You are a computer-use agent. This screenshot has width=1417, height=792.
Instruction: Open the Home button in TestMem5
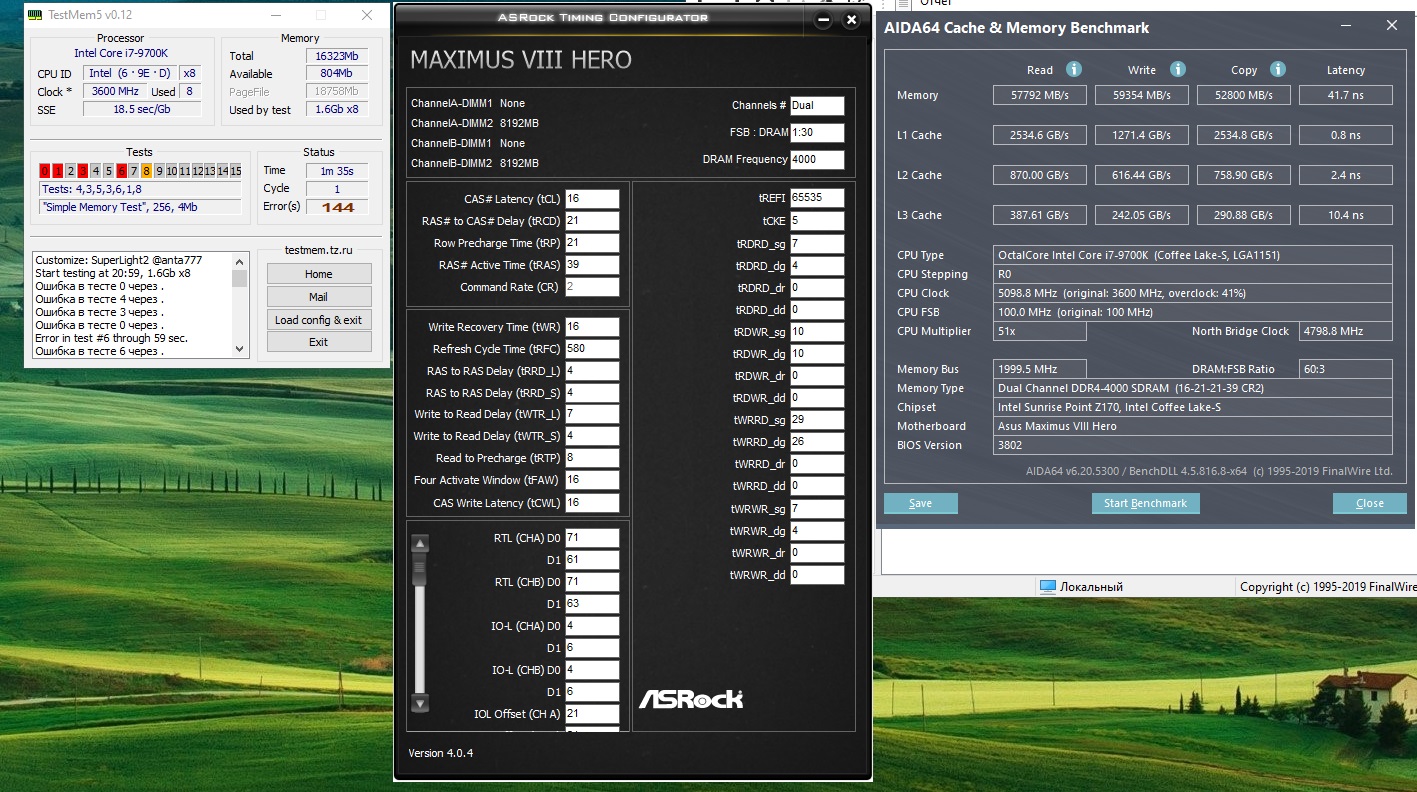[319, 274]
